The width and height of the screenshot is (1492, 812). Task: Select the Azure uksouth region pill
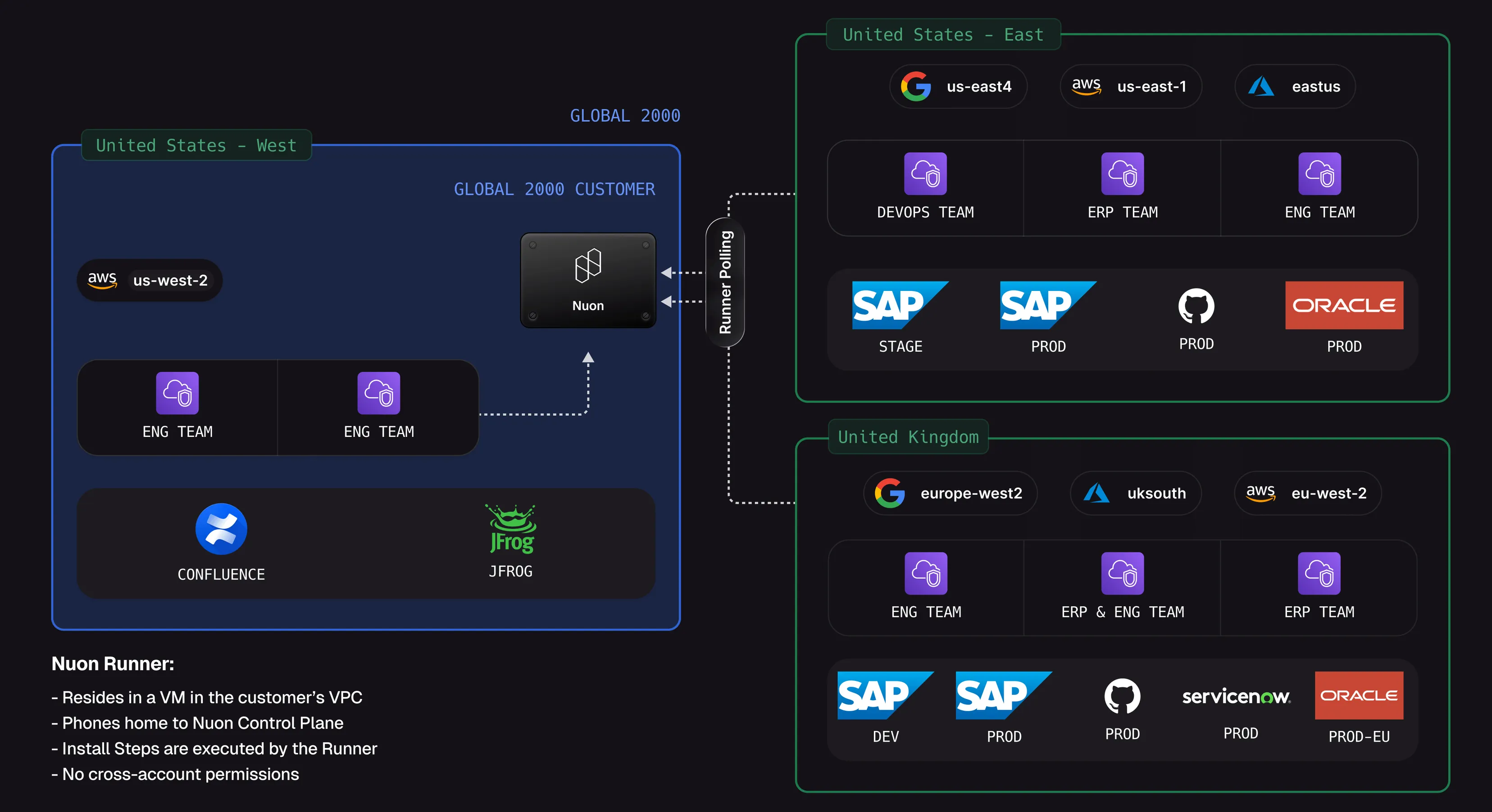[1135, 494]
